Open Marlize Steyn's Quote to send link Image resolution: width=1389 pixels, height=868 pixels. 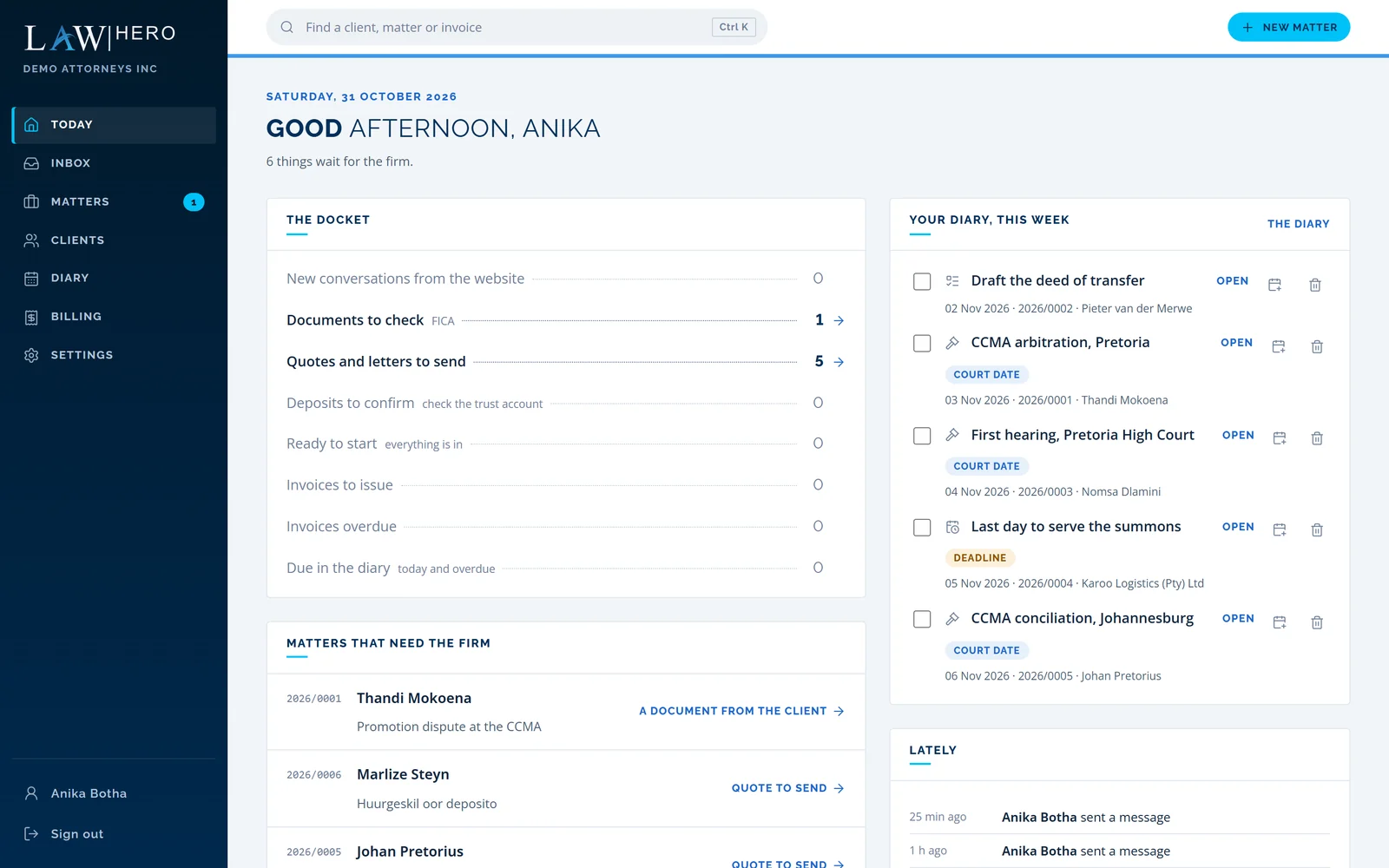pos(787,788)
